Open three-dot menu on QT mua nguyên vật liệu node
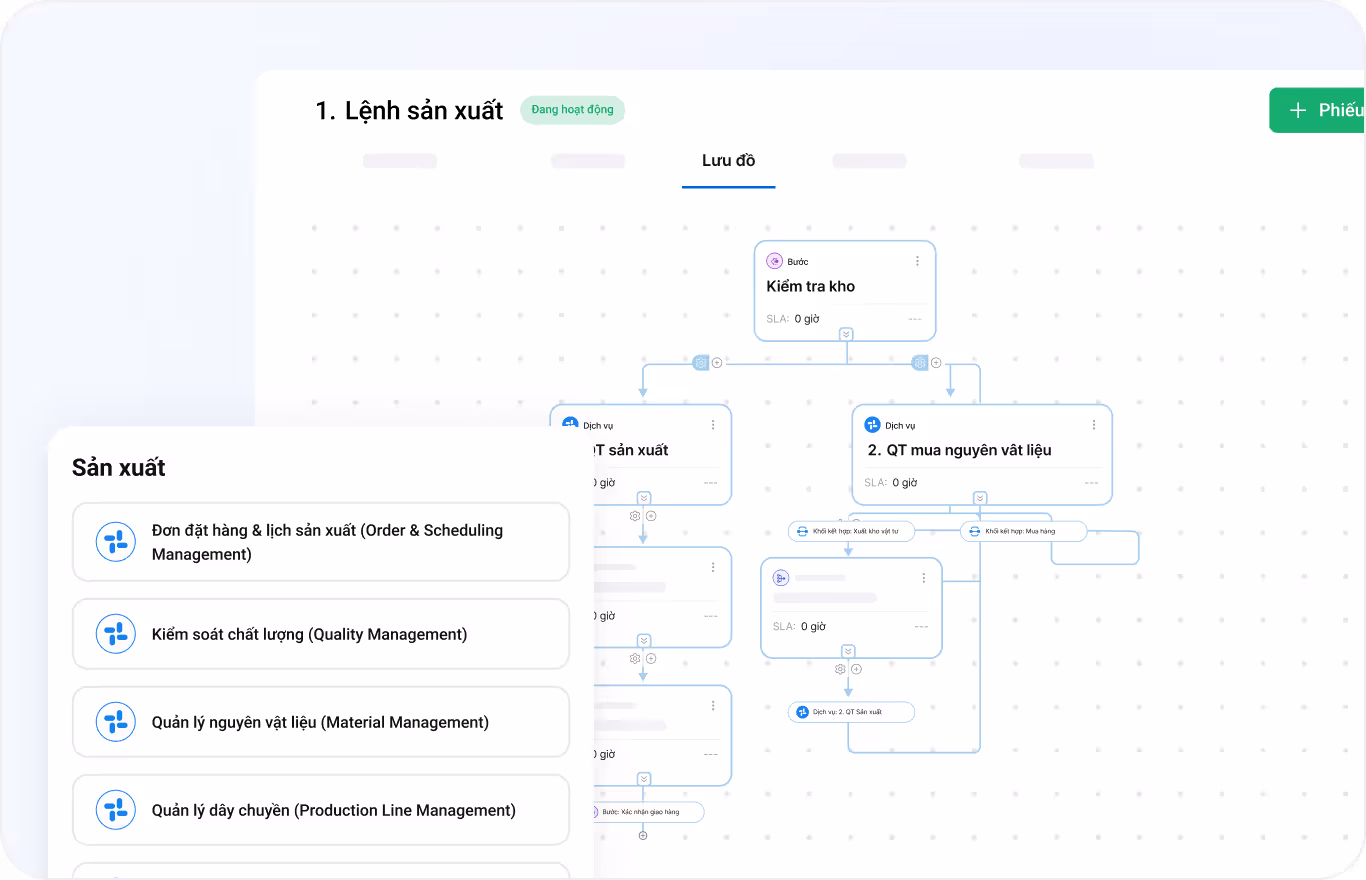1366x880 pixels. click(1094, 425)
